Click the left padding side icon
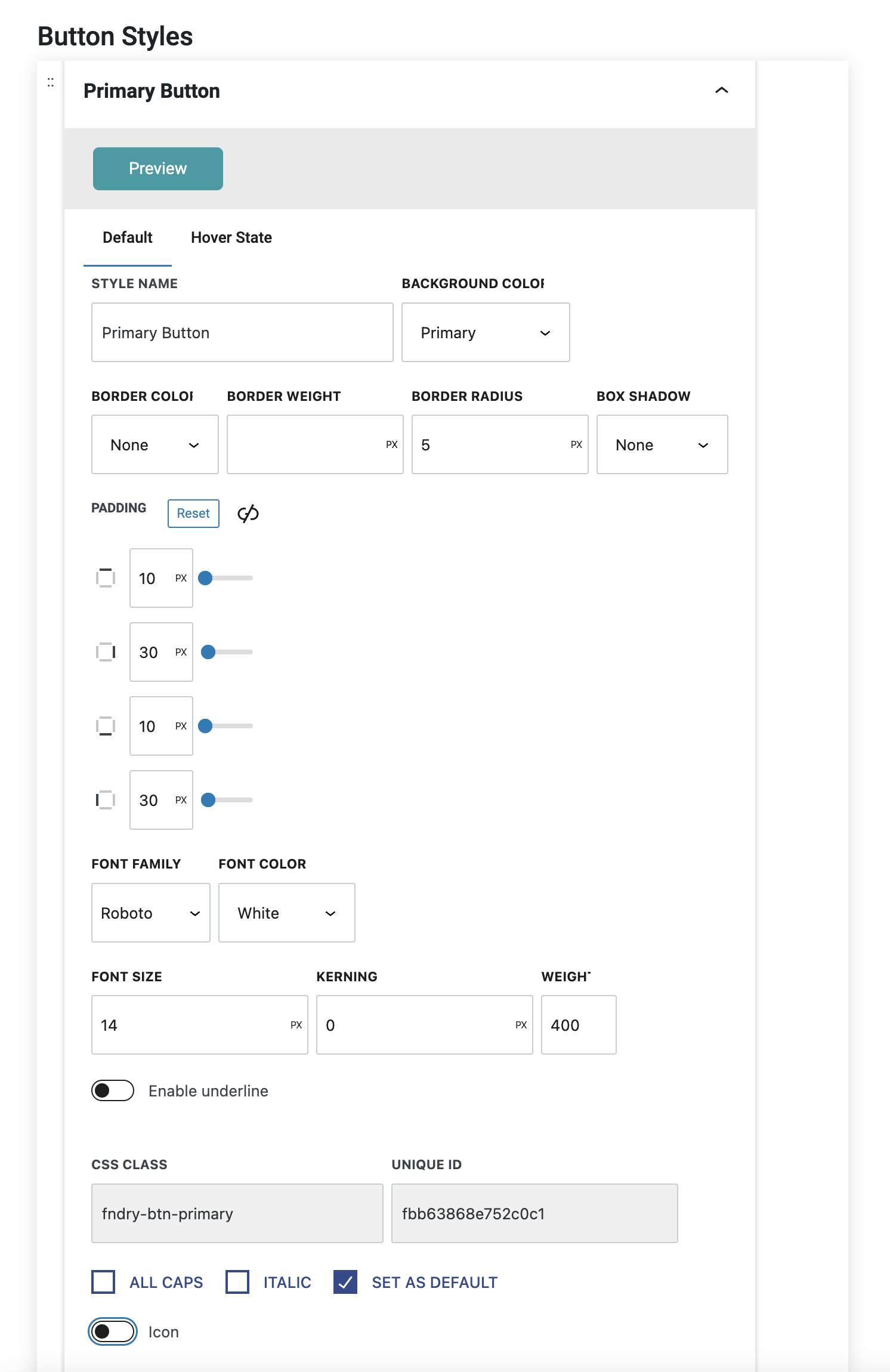Screen dimensions: 890x1372 [106, 800]
